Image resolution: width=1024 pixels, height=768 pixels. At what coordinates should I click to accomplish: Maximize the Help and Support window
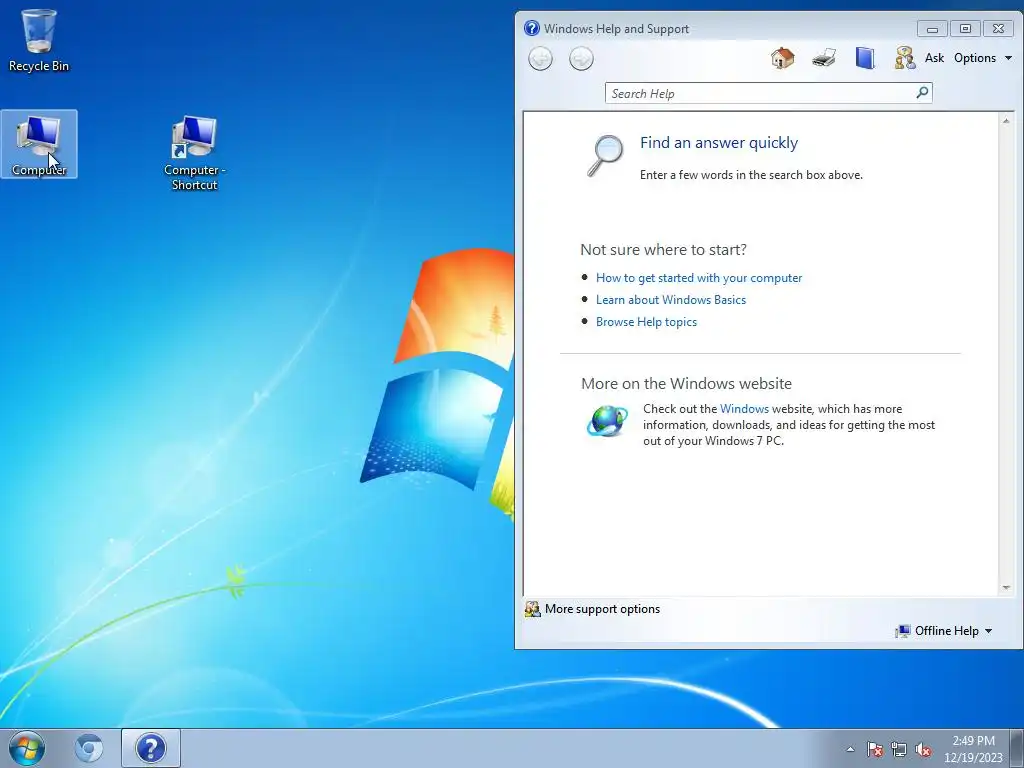coord(965,29)
